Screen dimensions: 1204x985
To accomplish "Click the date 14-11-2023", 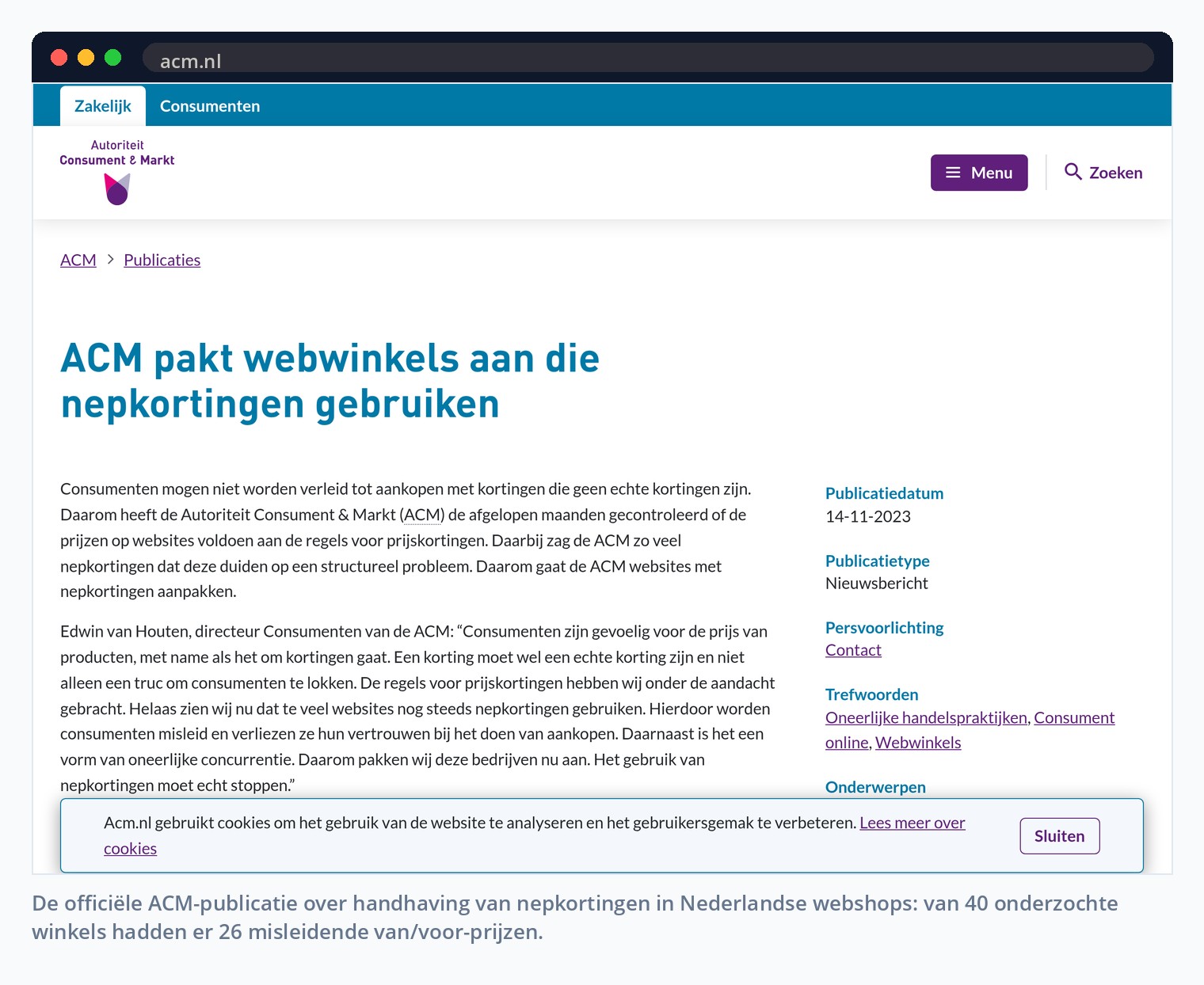I will click(x=868, y=516).
